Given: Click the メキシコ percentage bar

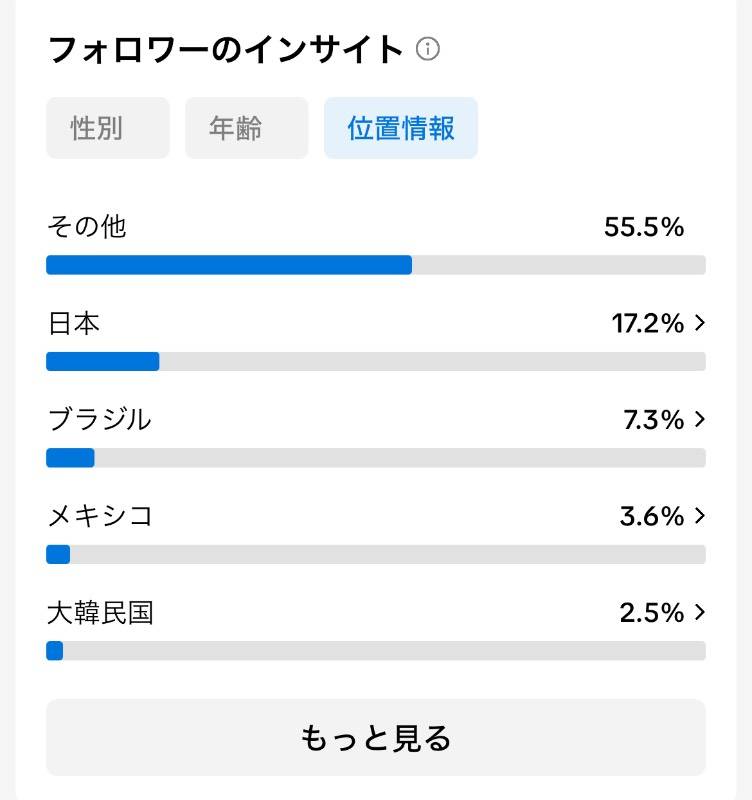Looking at the screenshot, I should point(376,554).
